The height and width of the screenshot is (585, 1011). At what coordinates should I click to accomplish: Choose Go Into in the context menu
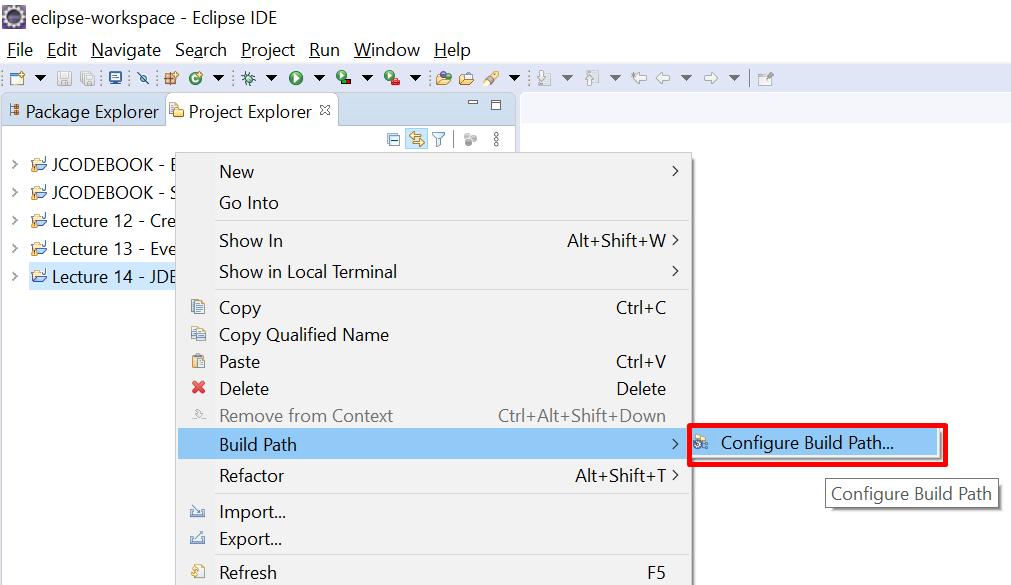coord(434,203)
